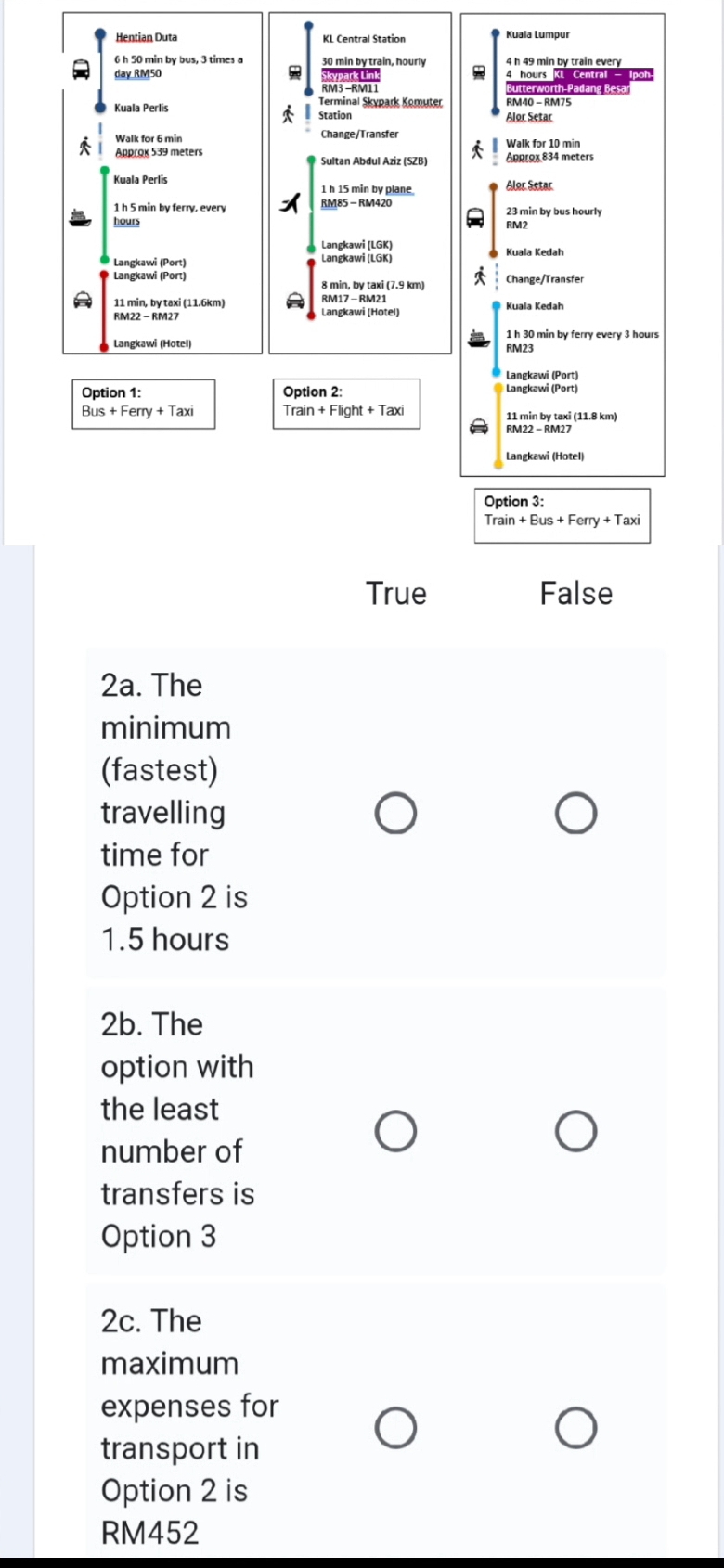Click the yellow taxi icon in Option 3
Image resolution: width=724 pixels, height=1568 pixels.
pyautogui.click(x=479, y=426)
